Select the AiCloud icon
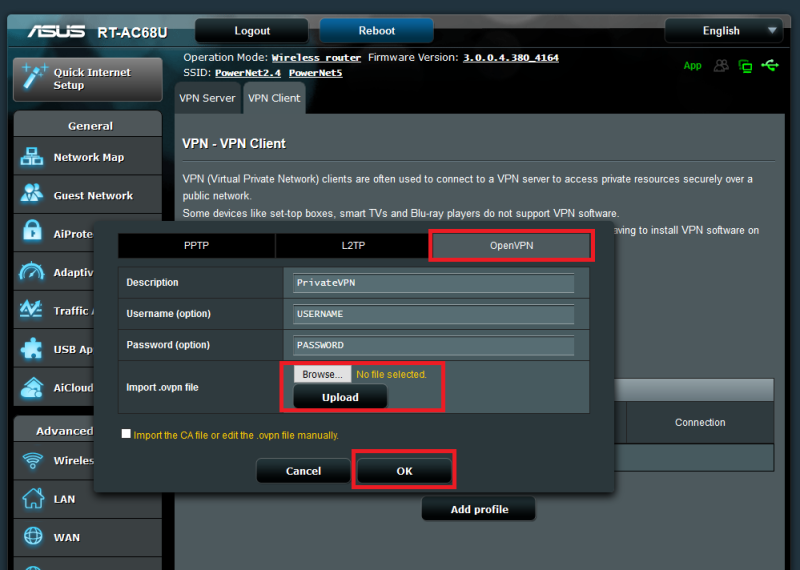 (x=32, y=388)
